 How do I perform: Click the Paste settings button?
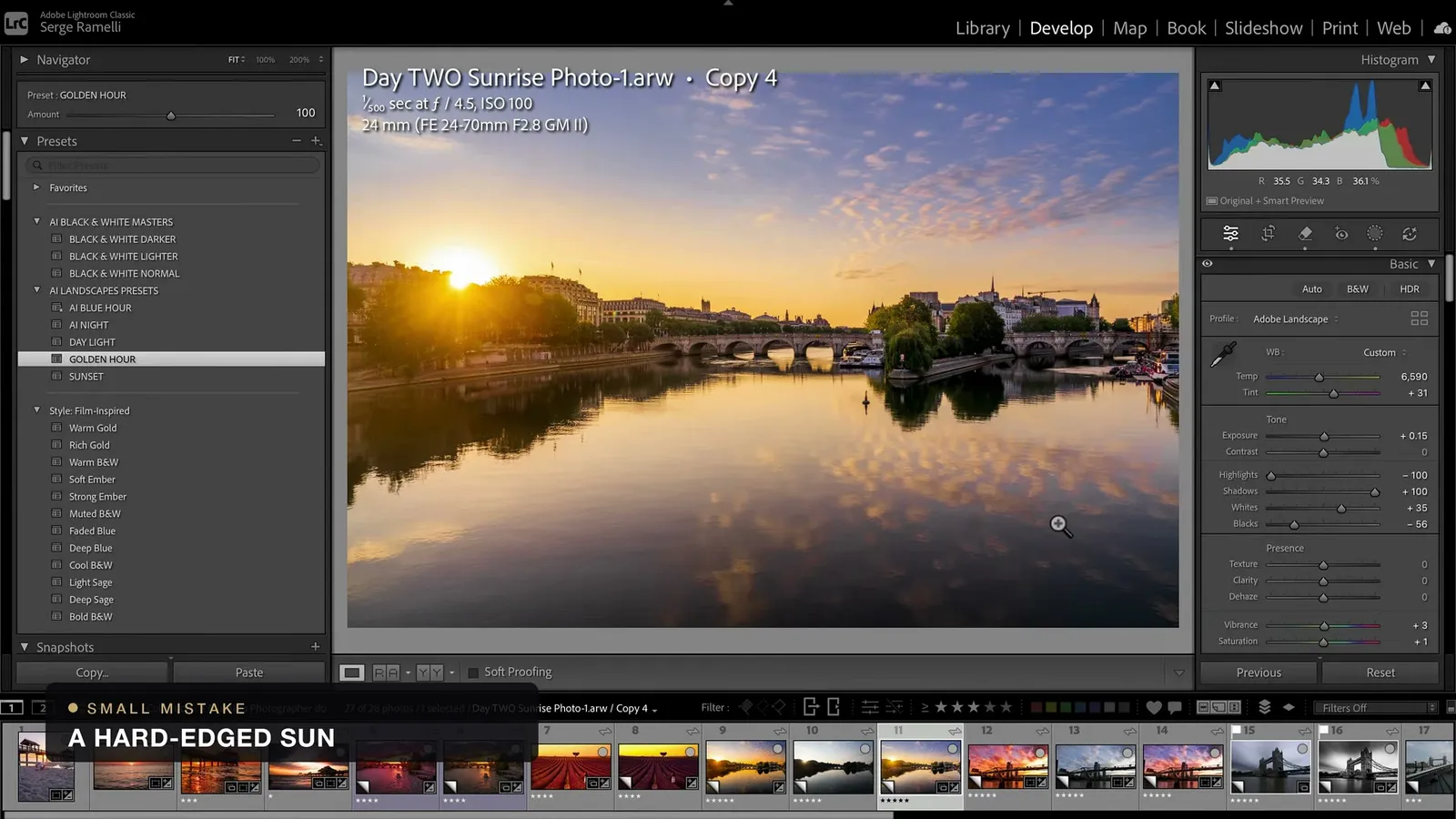[249, 672]
